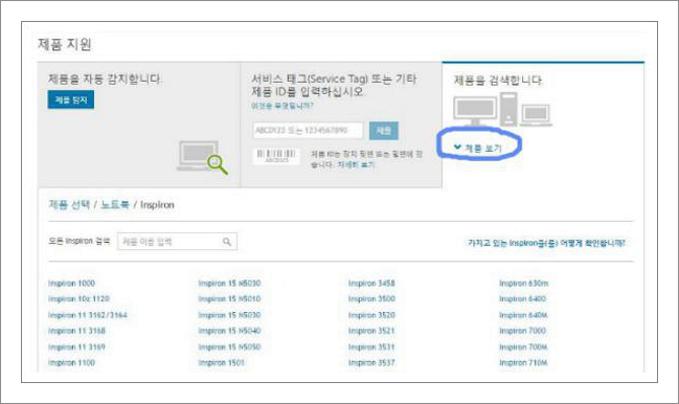
Task: Open Inspiron 10z 1120 model link
Action: point(79,299)
